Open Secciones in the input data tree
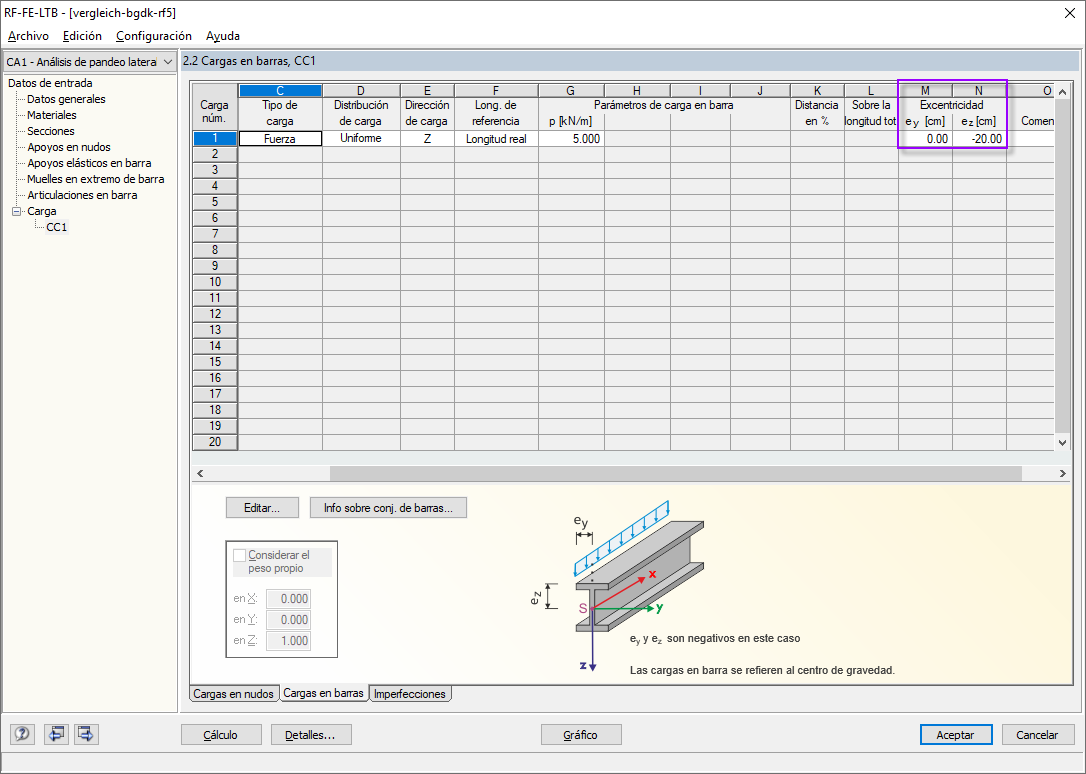1086x774 pixels. click(x=50, y=131)
